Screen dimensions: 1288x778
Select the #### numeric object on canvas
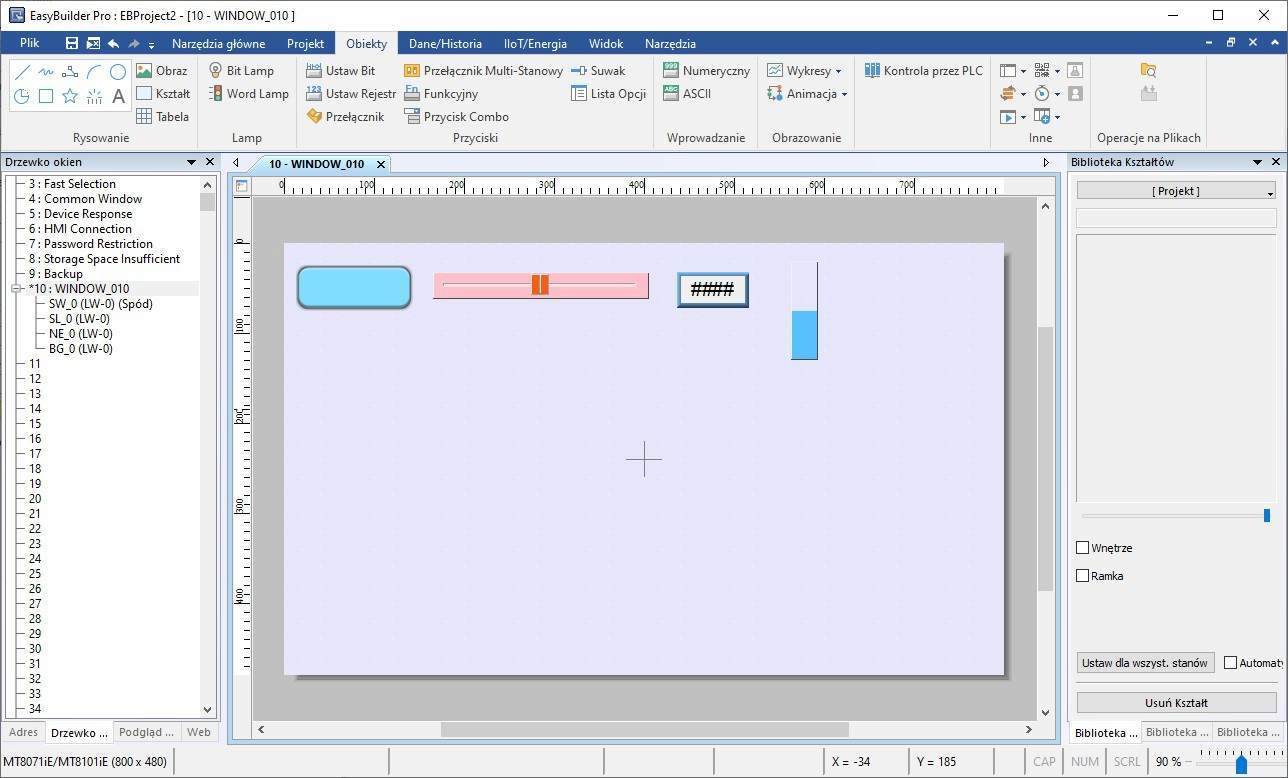(713, 290)
